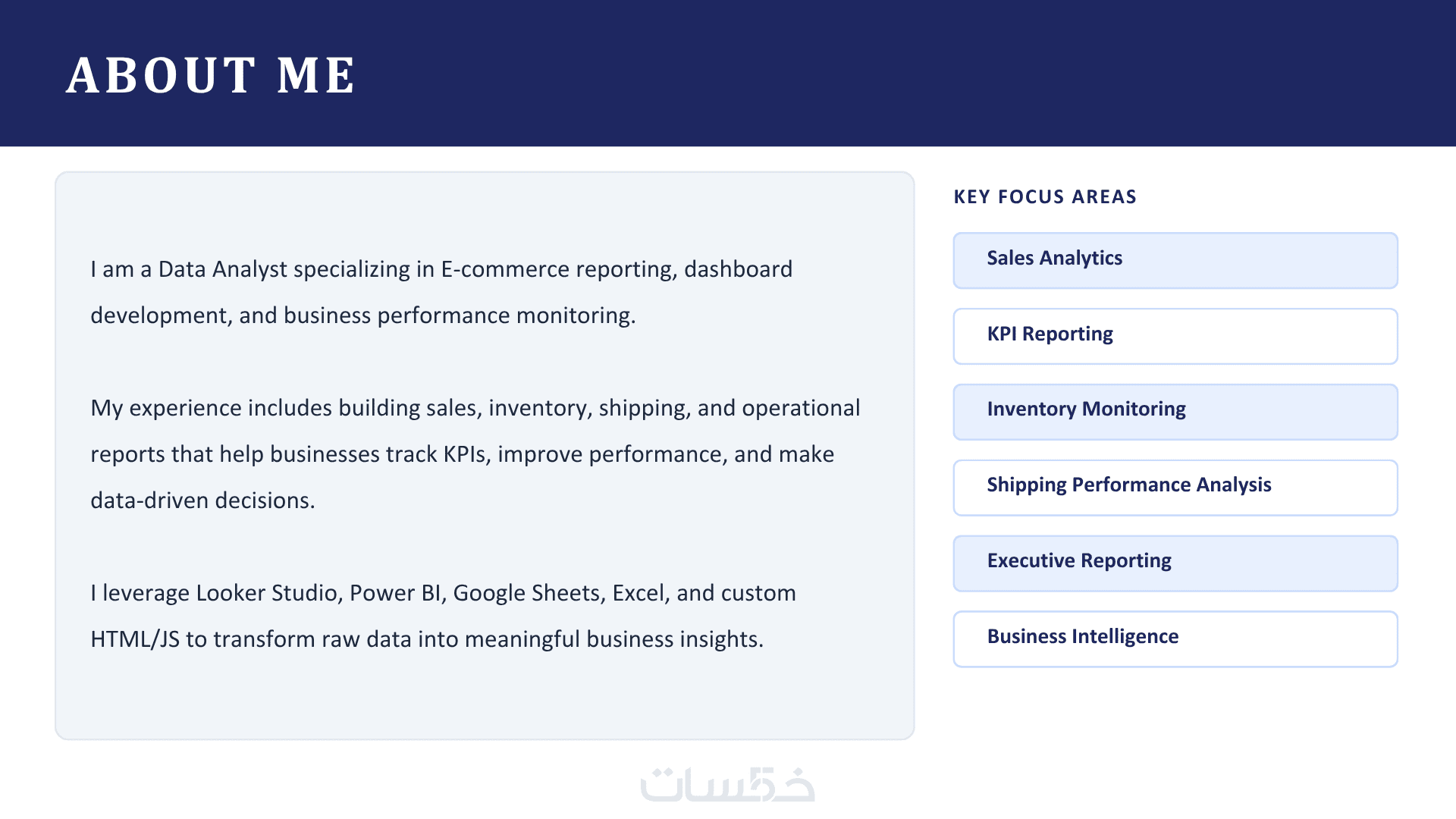Click the paragraph starting 'My experience includes'
Screen dimensions: 1456x819
pos(475,453)
